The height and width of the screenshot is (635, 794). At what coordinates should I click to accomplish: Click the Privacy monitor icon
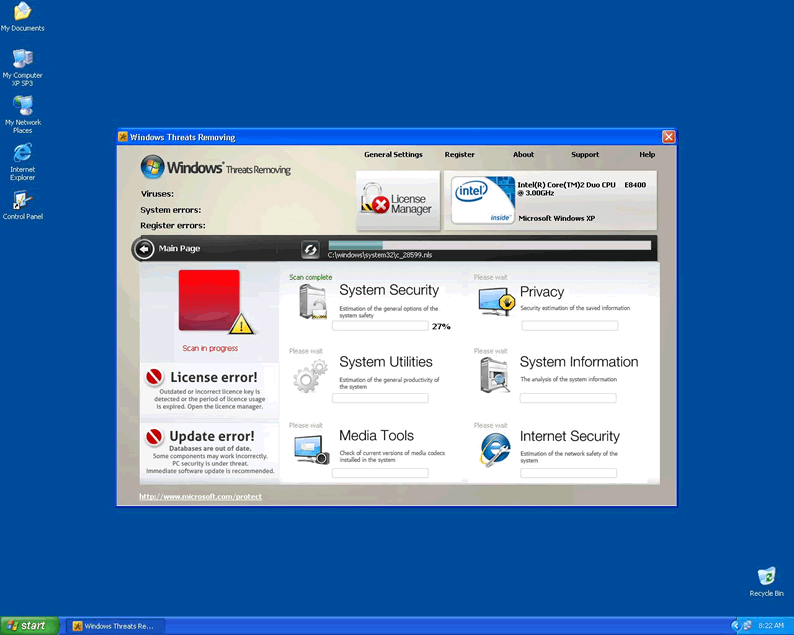pyautogui.click(x=496, y=301)
